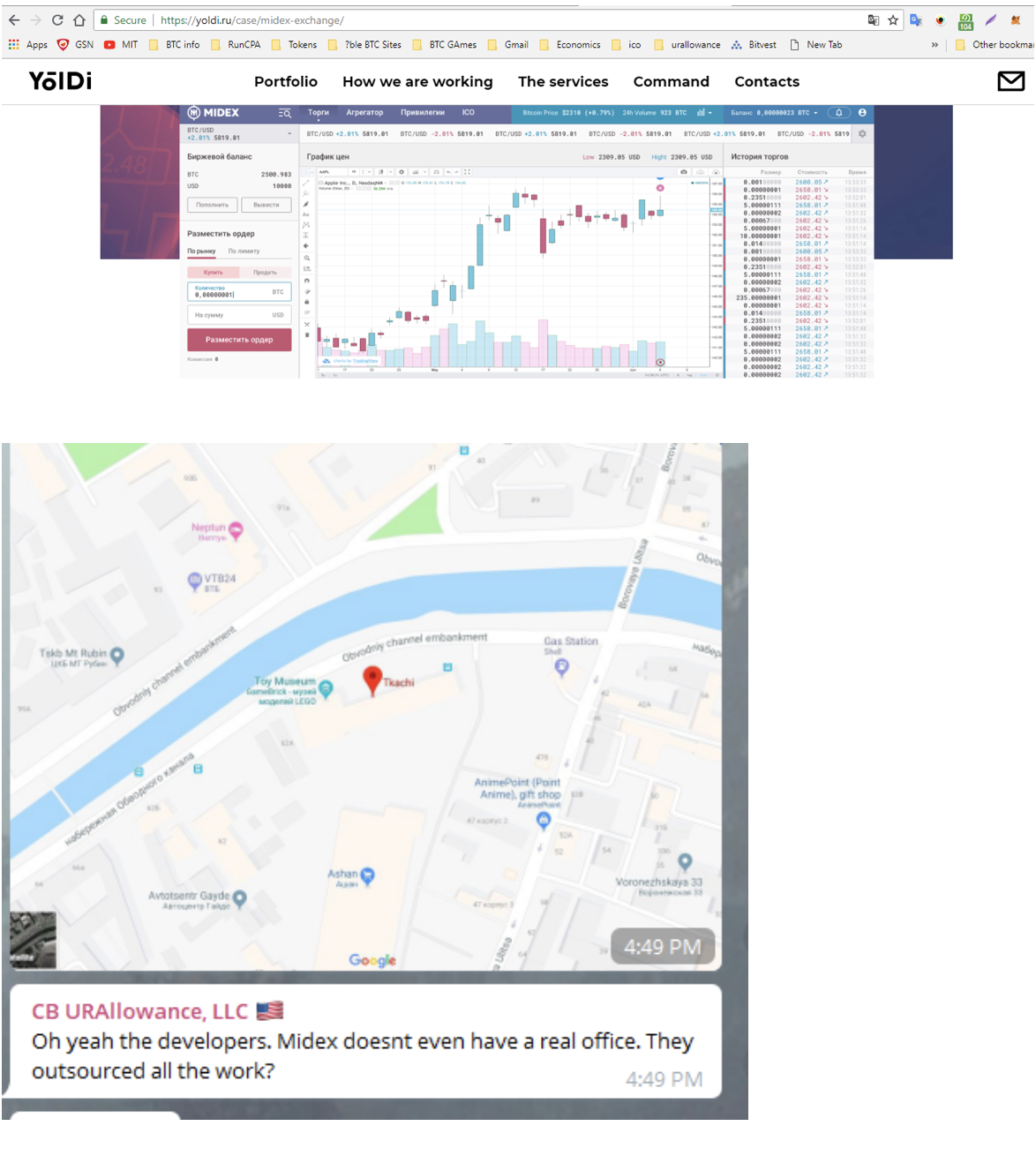Screen dimensions: 1036x1171
Task: Reload the page with the refresh icon
Action: pos(57,19)
